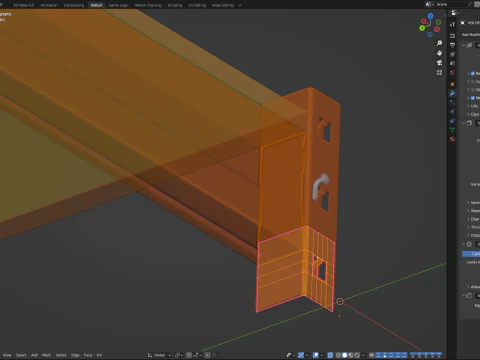480x360 pixels.
Task: Collapse the third modifier panel
Action: pos(463,244)
